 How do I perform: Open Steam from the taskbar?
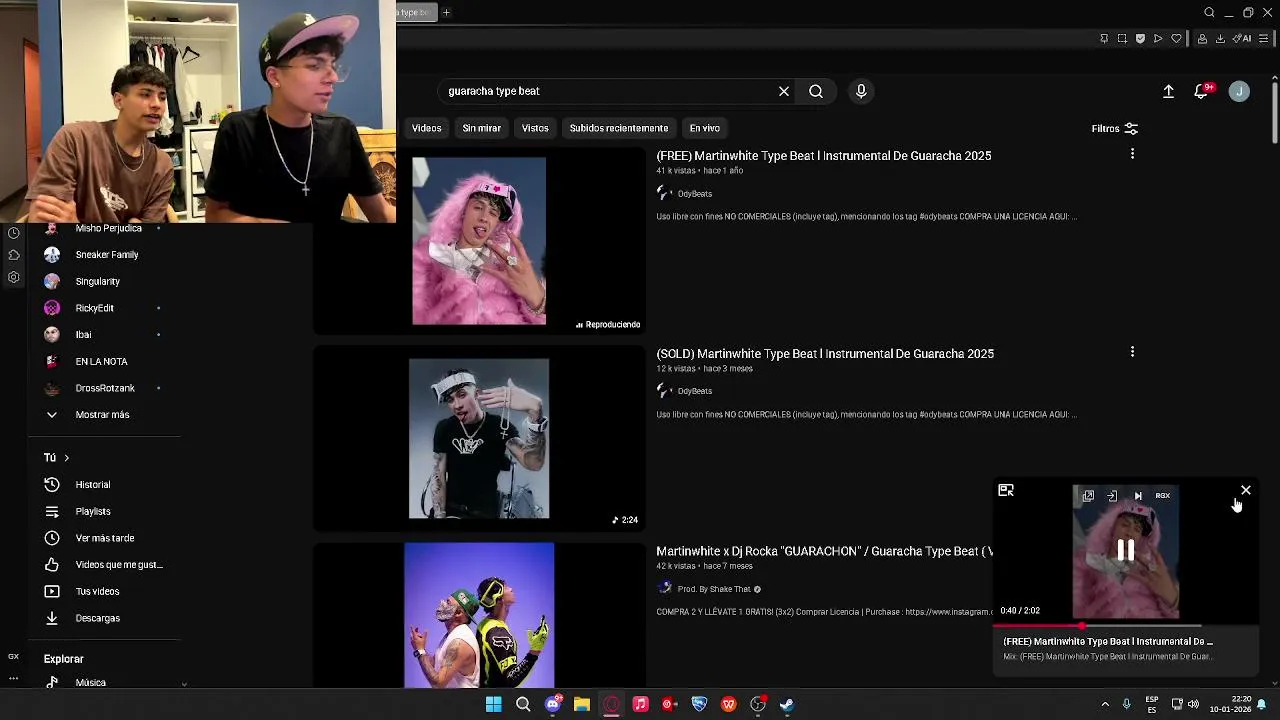787,705
